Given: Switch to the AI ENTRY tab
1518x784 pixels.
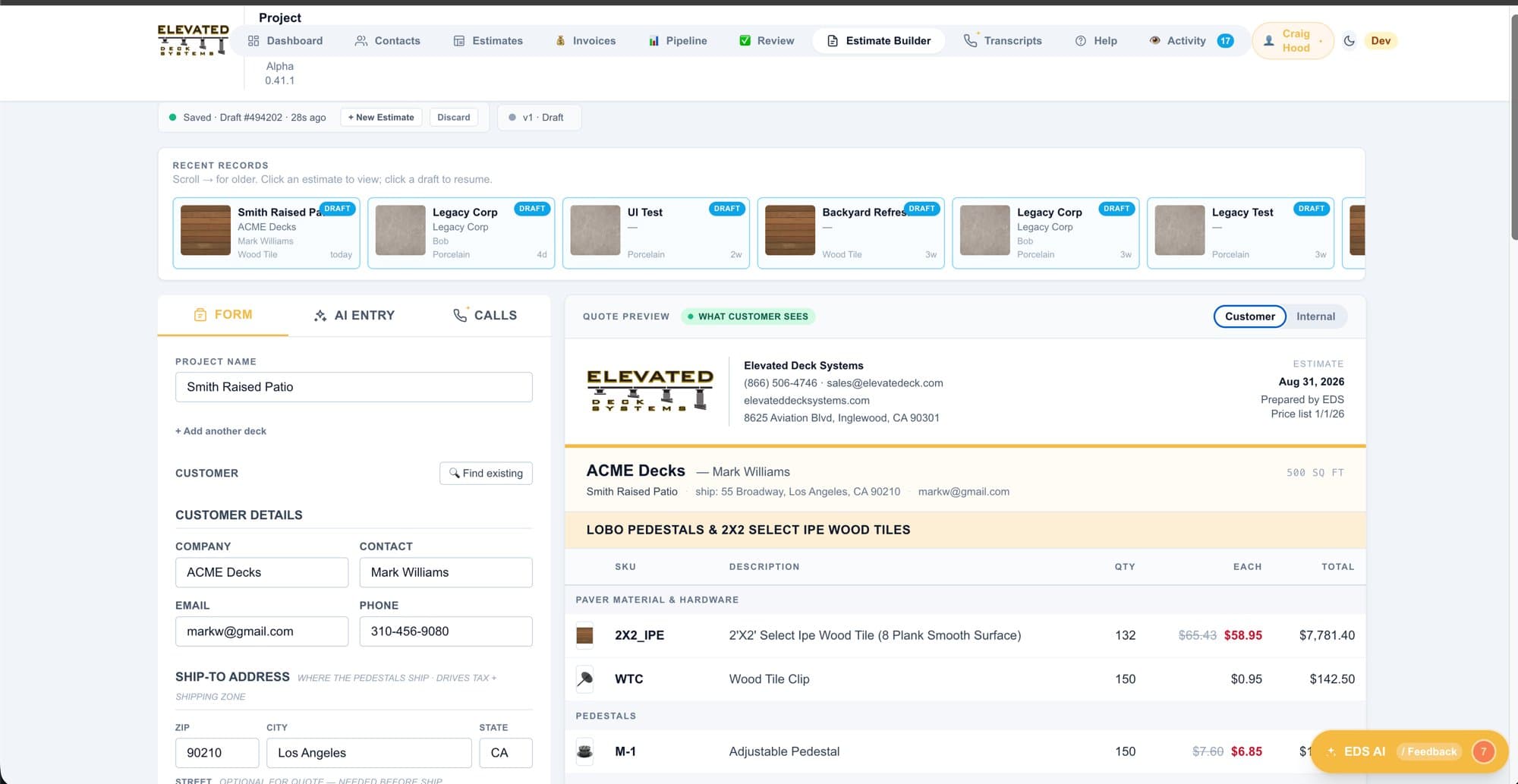Looking at the screenshot, I should coord(354,315).
